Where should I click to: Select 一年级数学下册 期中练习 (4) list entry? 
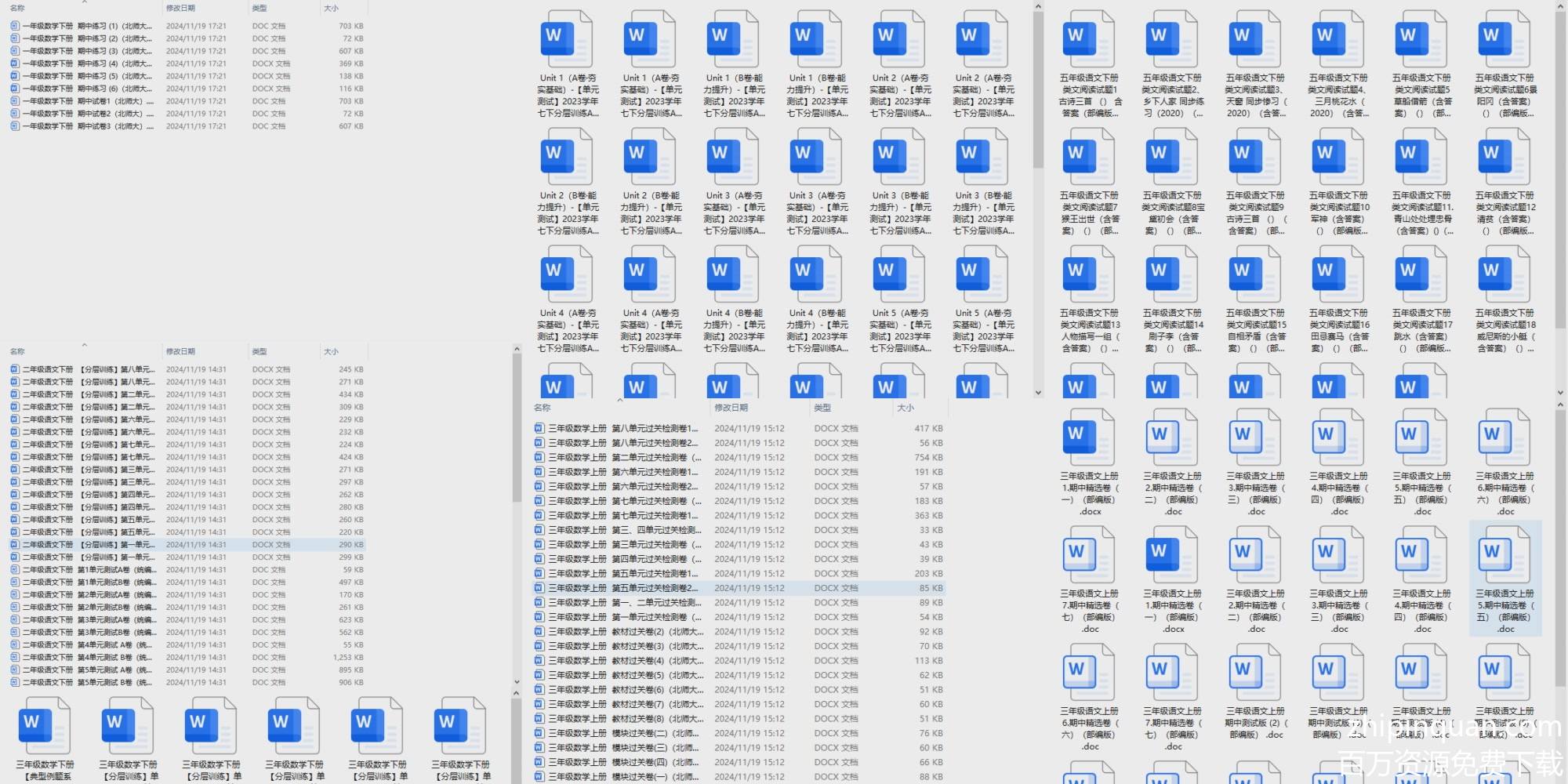pos(86,64)
